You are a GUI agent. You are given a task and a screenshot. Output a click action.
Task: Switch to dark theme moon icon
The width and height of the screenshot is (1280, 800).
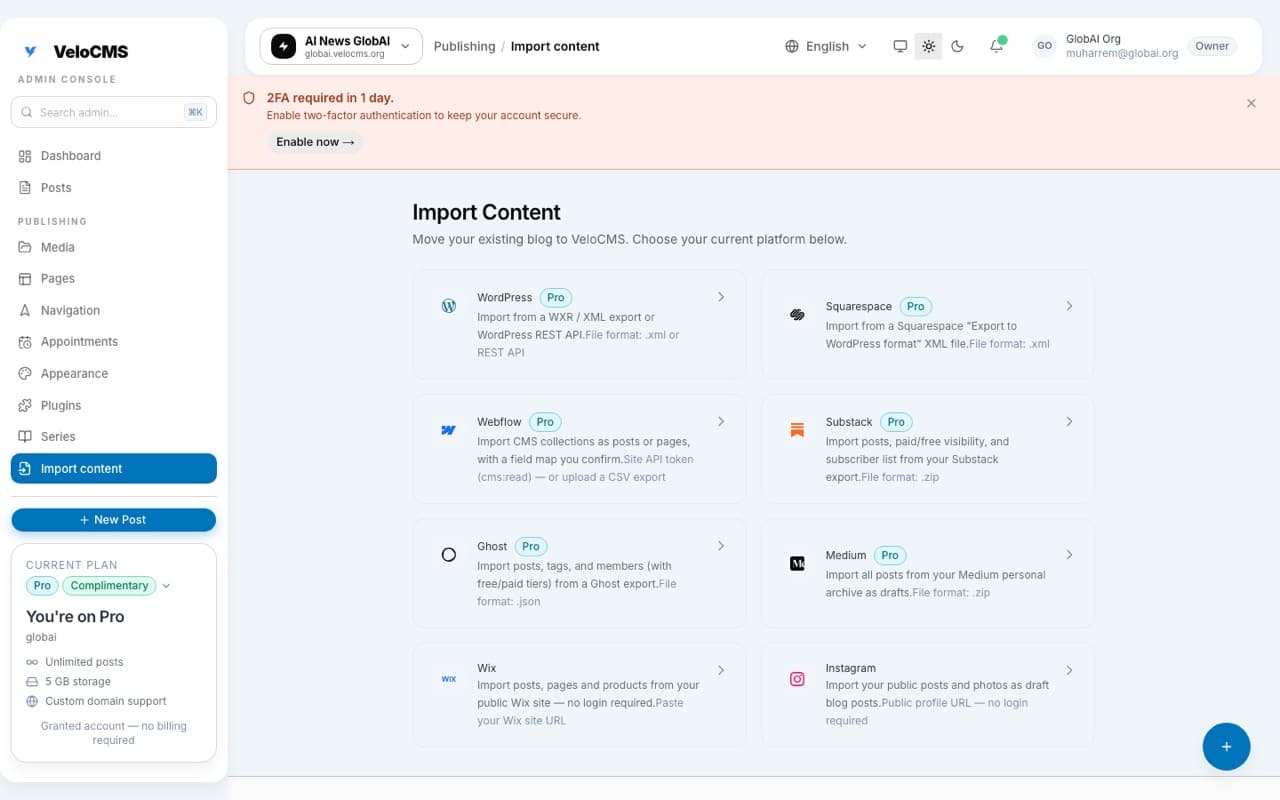[957, 46]
